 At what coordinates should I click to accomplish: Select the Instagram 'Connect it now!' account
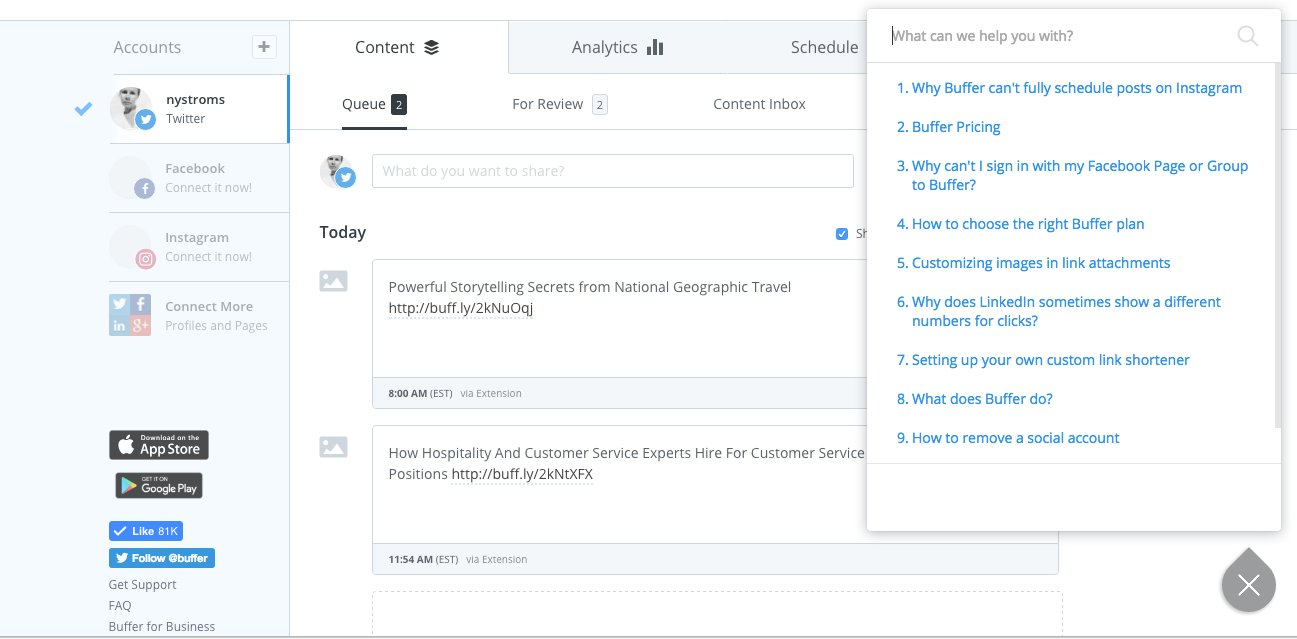point(199,247)
